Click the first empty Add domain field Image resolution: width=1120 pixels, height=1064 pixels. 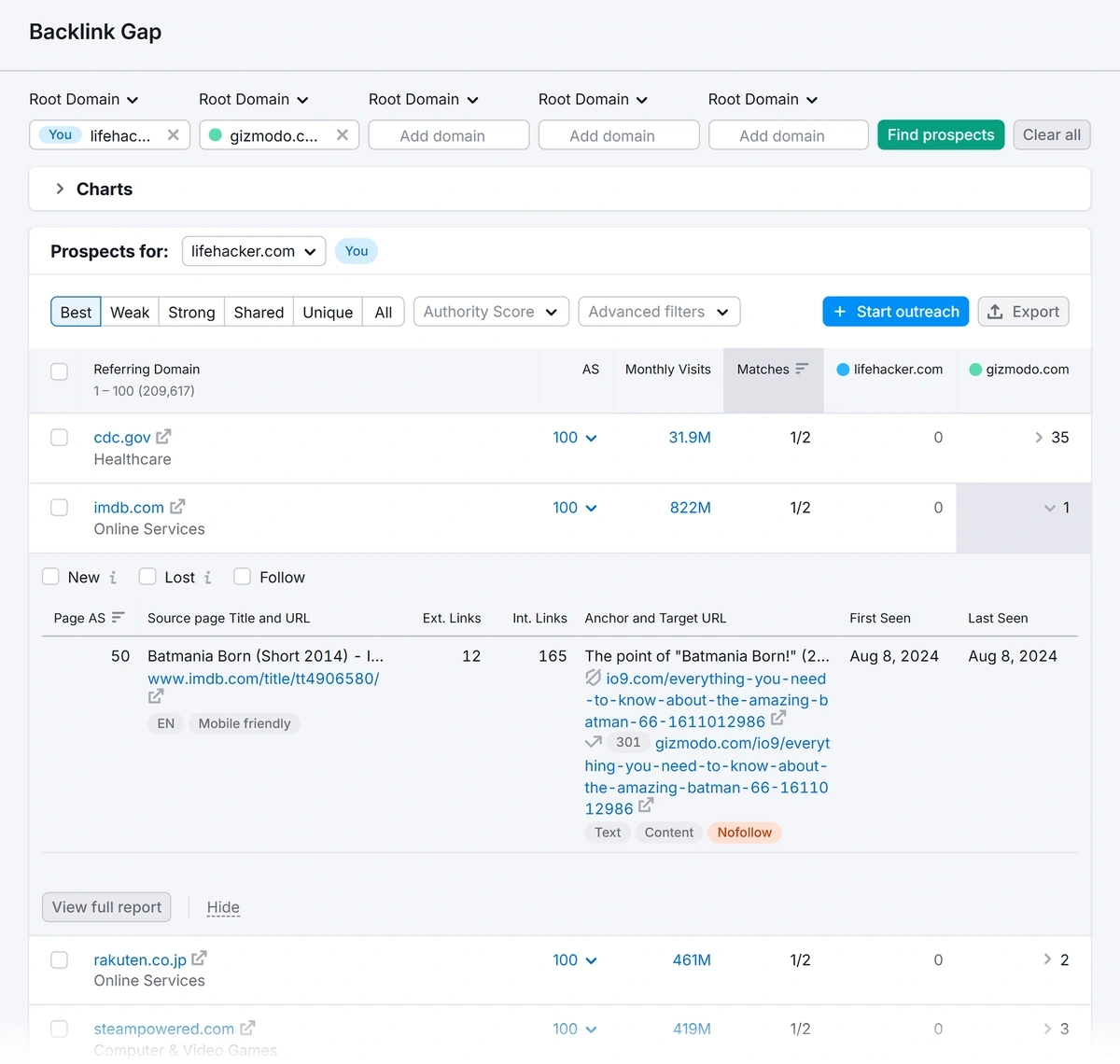pyautogui.click(x=449, y=135)
